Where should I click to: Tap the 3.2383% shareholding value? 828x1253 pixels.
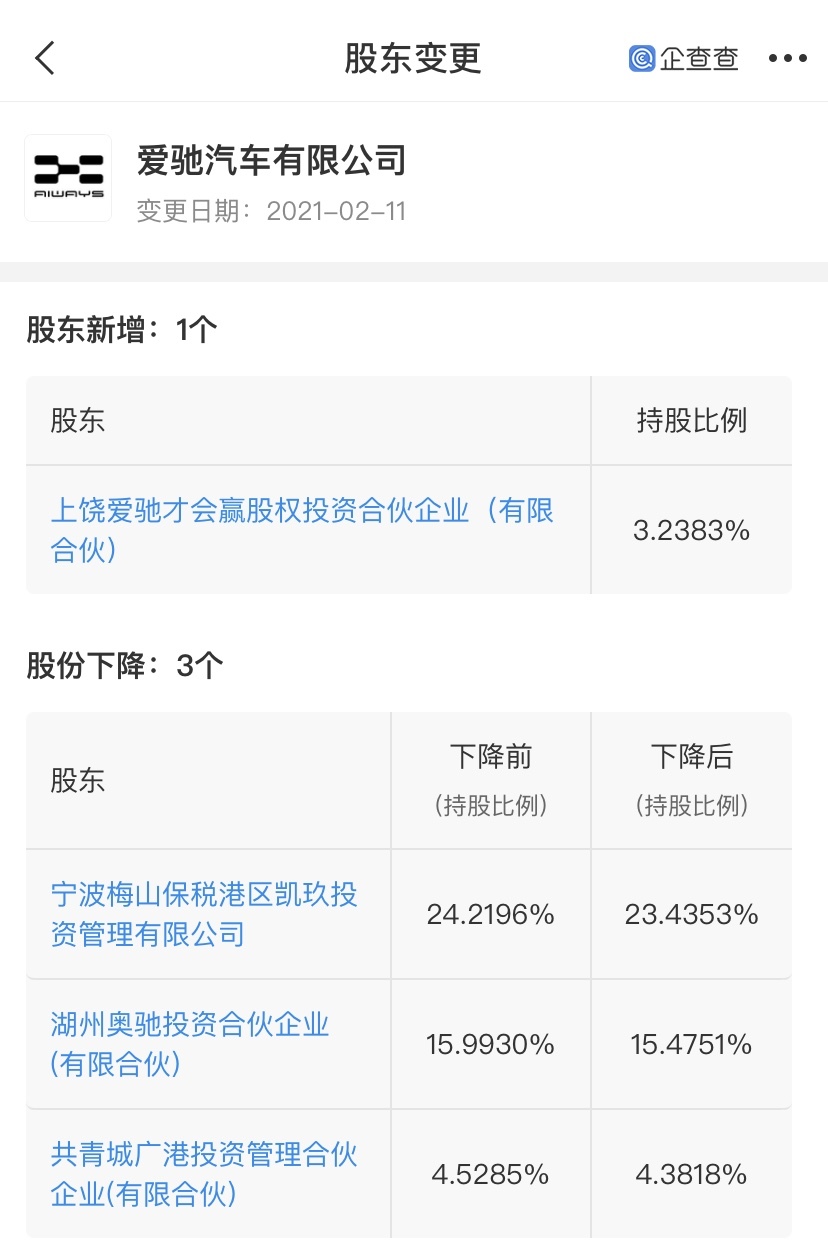point(691,530)
